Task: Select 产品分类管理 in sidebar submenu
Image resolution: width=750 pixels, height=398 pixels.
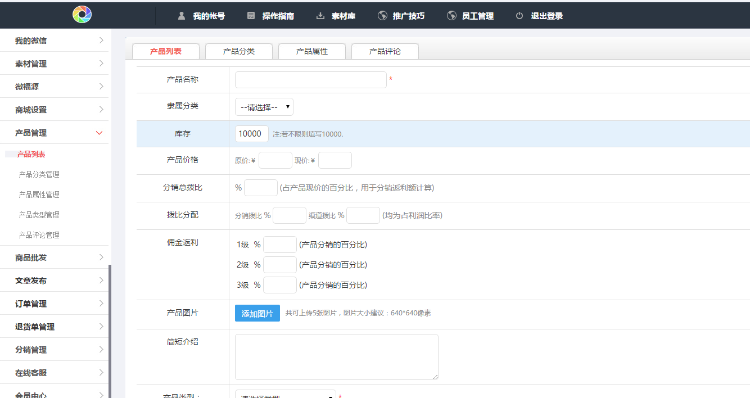Action: 39,175
